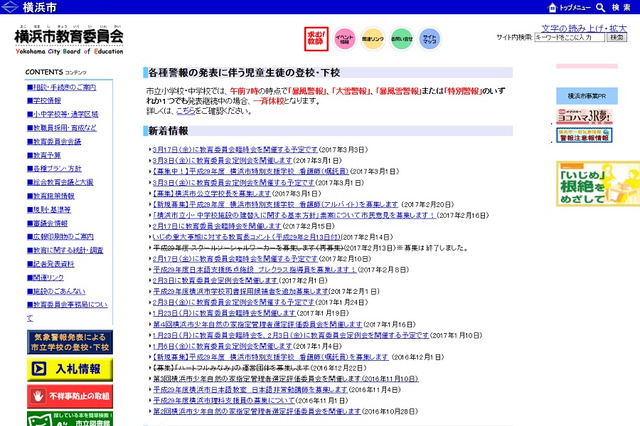Open the 第4回横浜市少年自然の家 選定評価委員会 link
The height and width of the screenshot is (426, 640).
coord(258,324)
